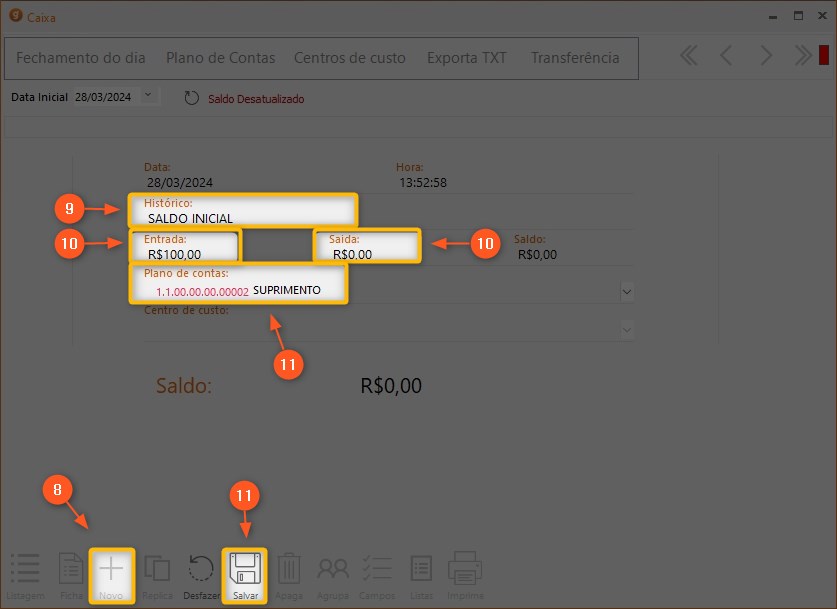Click the Transferência button
Image resolution: width=837 pixels, height=609 pixels.
tap(575, 58)
